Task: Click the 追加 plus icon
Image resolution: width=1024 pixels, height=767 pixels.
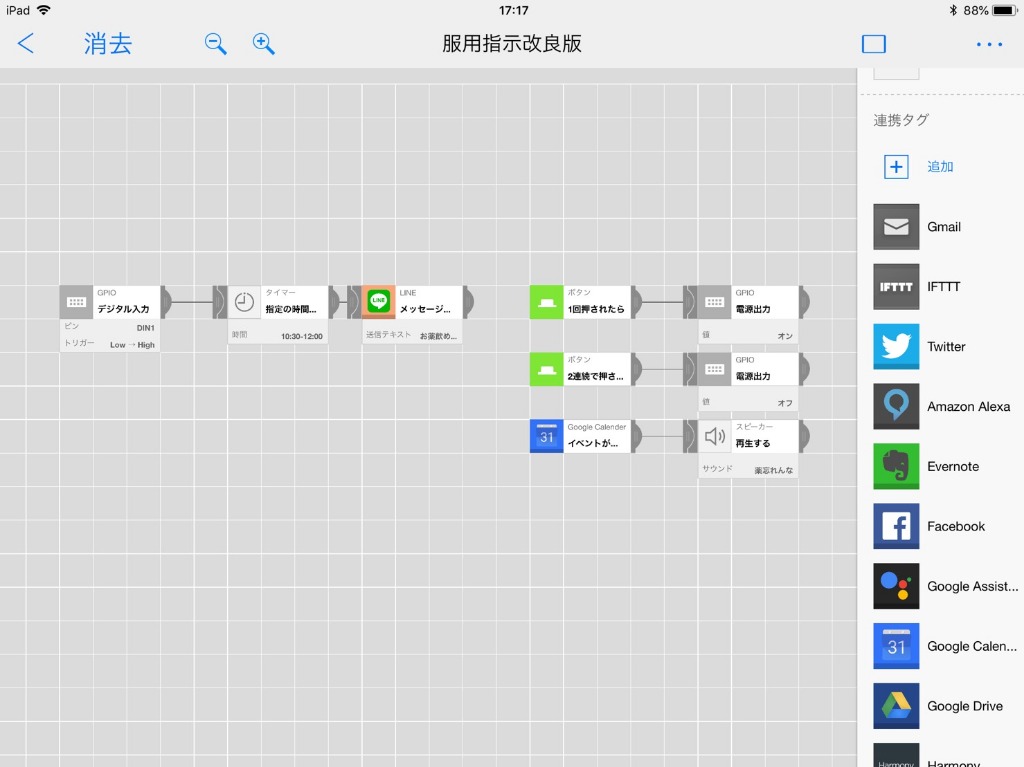Action: coord(896,167)
